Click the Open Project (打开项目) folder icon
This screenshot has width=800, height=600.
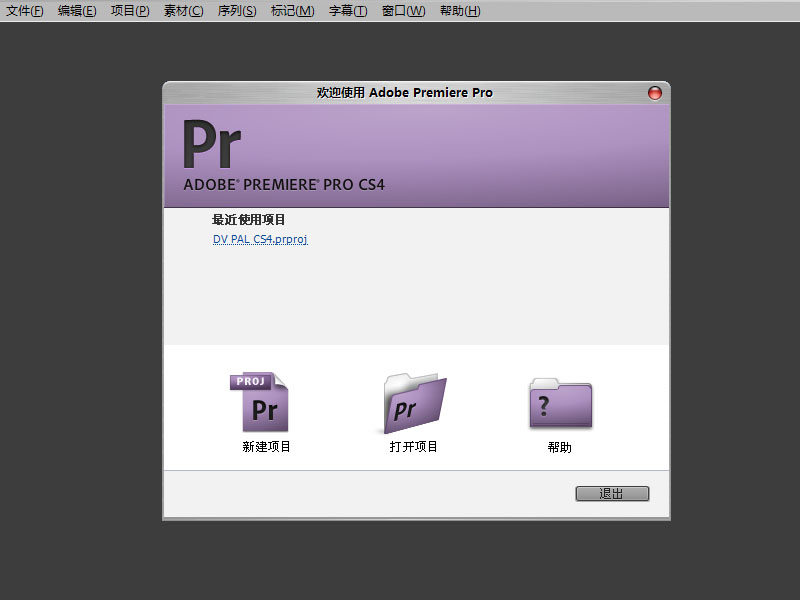point(415,403)
